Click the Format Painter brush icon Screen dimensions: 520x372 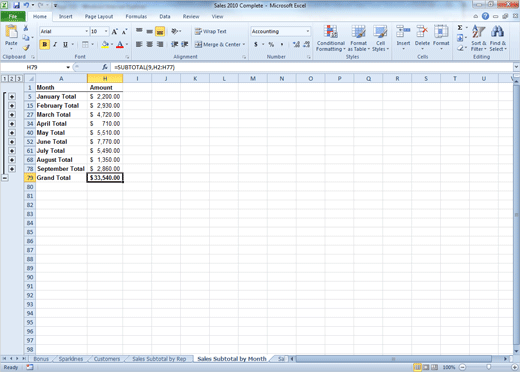pyautogui.click(x=26, y=48)
